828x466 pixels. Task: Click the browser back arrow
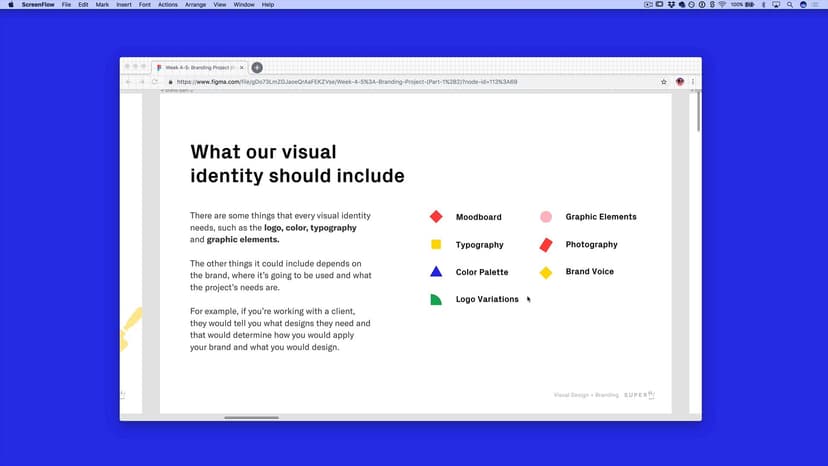(x=128, y=82)
